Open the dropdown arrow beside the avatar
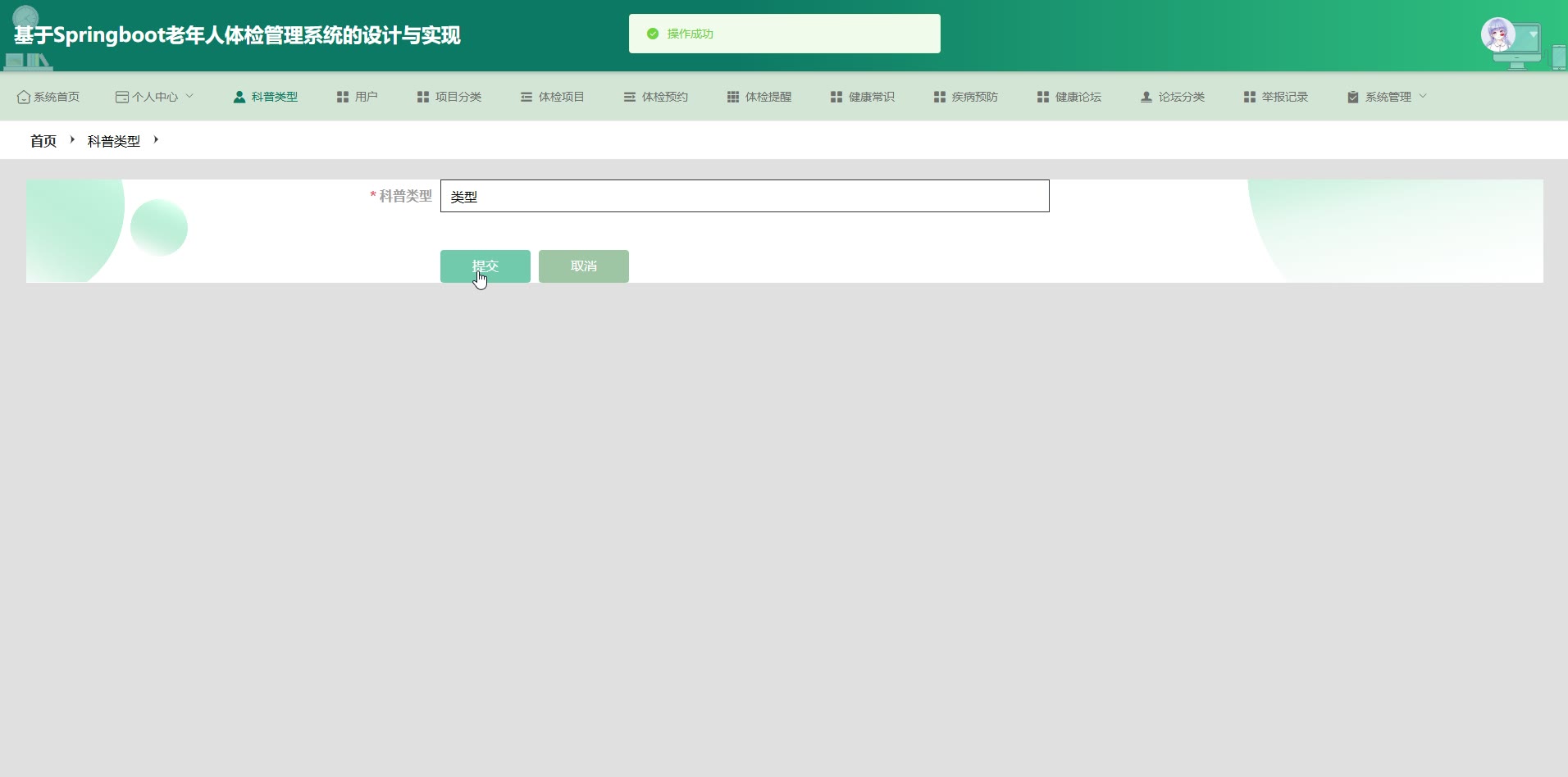Viewport: 1568px width, 777px height. [x=1533, y=34]
